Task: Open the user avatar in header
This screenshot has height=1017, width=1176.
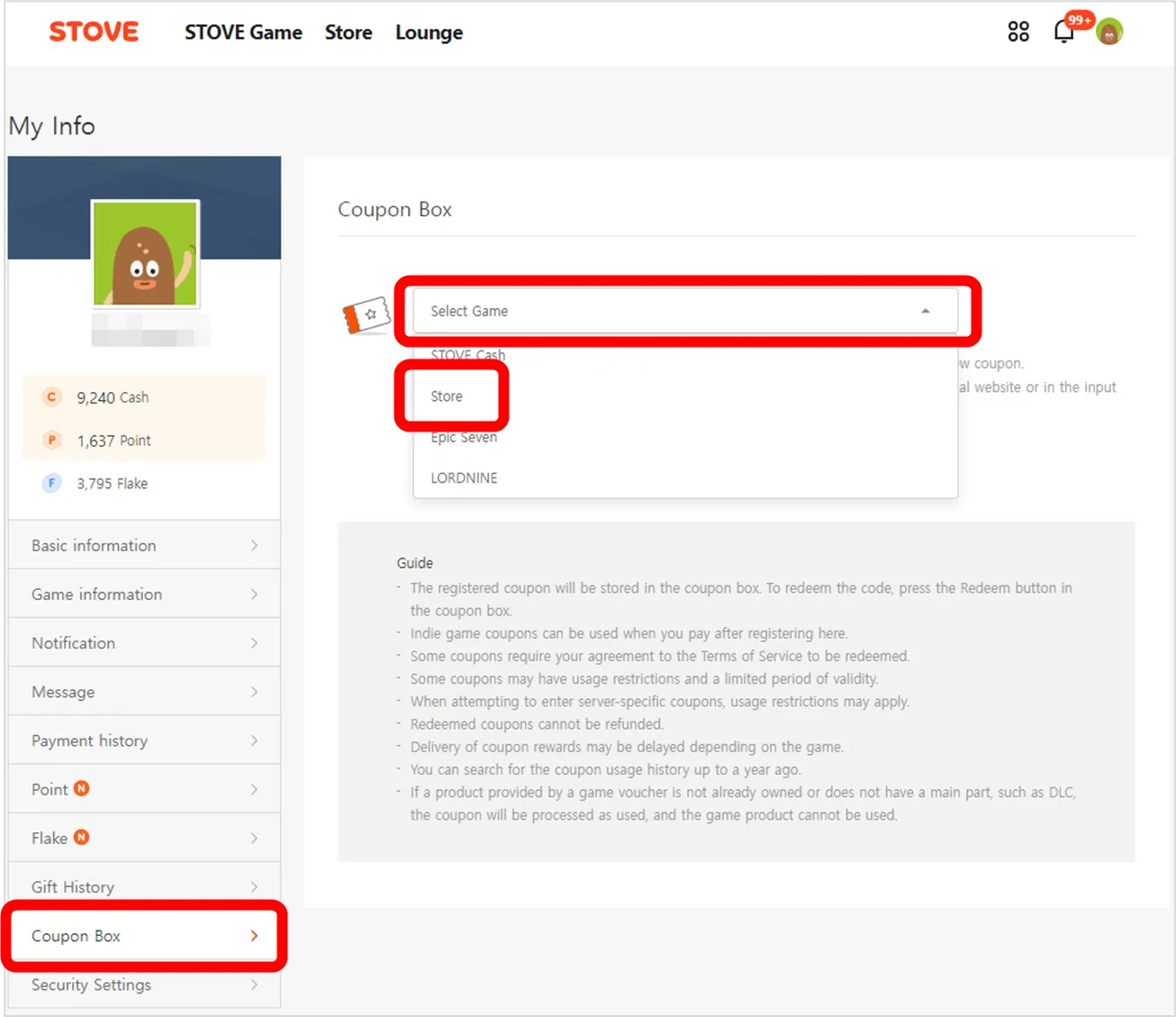Action: point(1109,32)
